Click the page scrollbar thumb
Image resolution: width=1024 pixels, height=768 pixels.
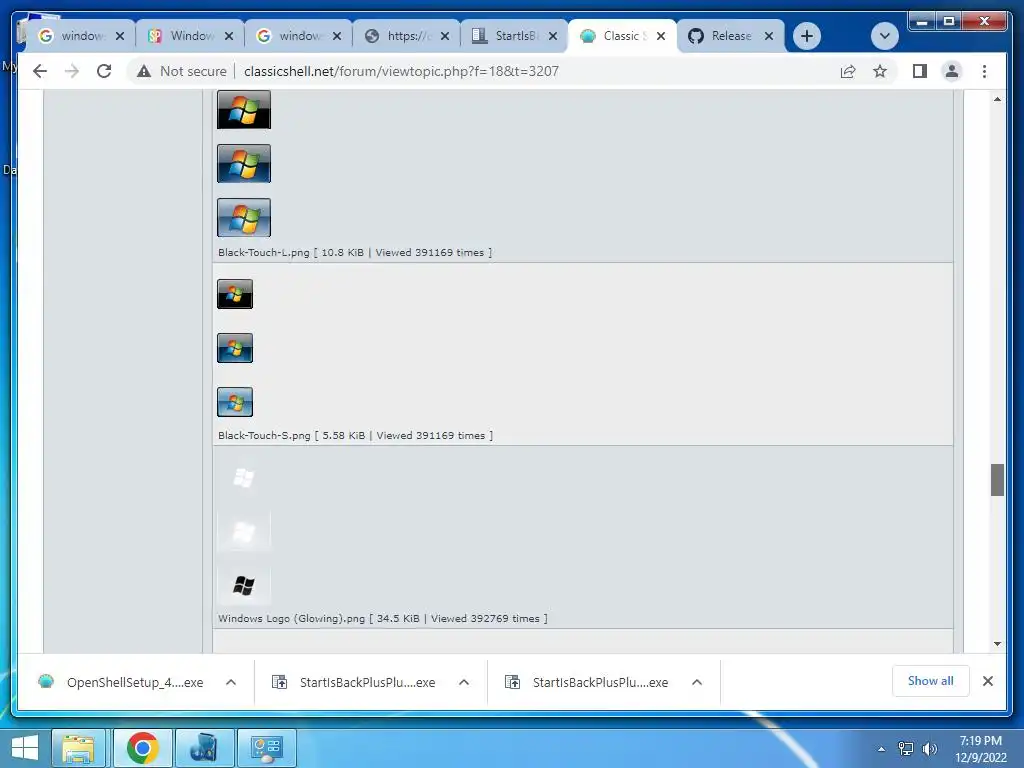[x=997, y=480]
